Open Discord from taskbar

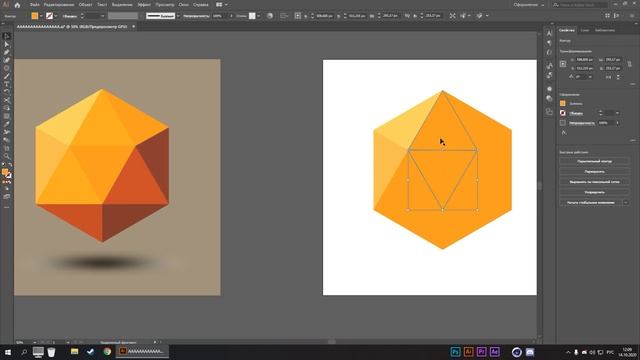(530, 352)
